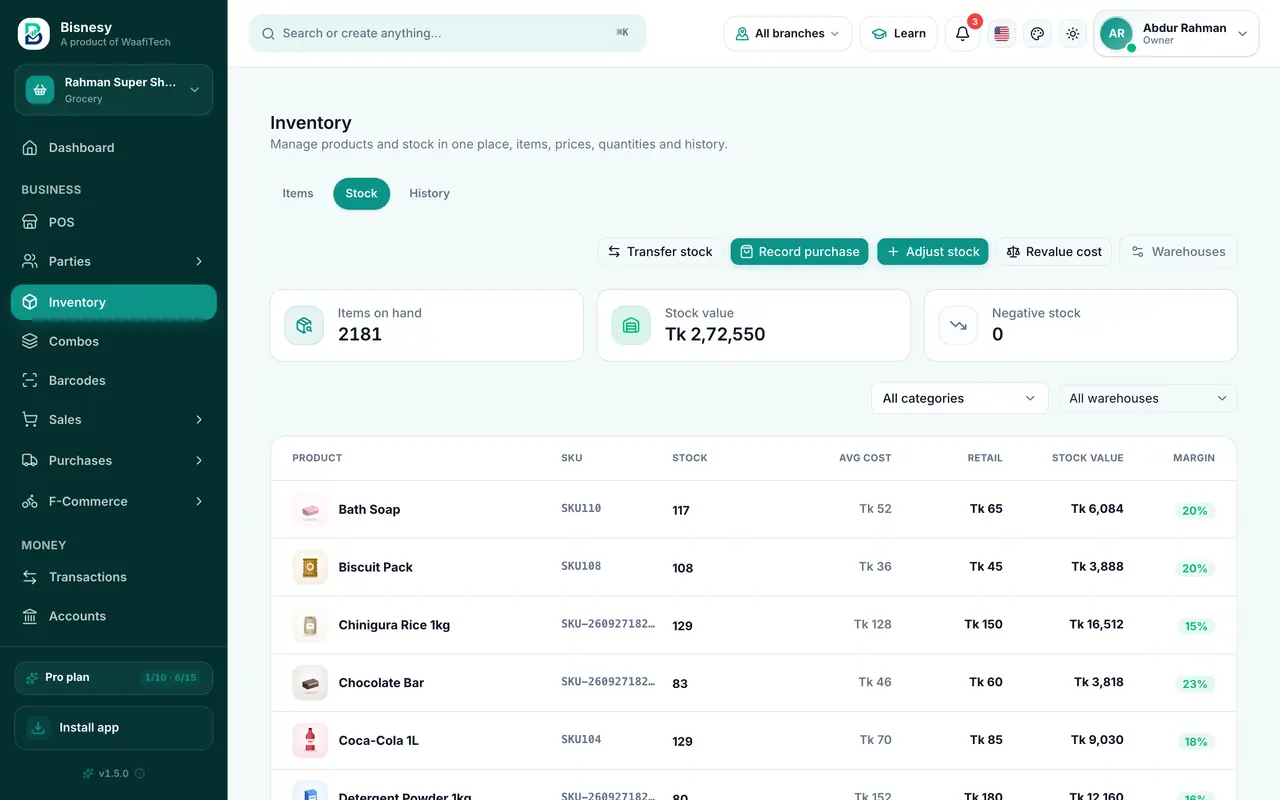Go to Combos in the sidebar
Screen dimensions: 1280x800
pos(114,341)
